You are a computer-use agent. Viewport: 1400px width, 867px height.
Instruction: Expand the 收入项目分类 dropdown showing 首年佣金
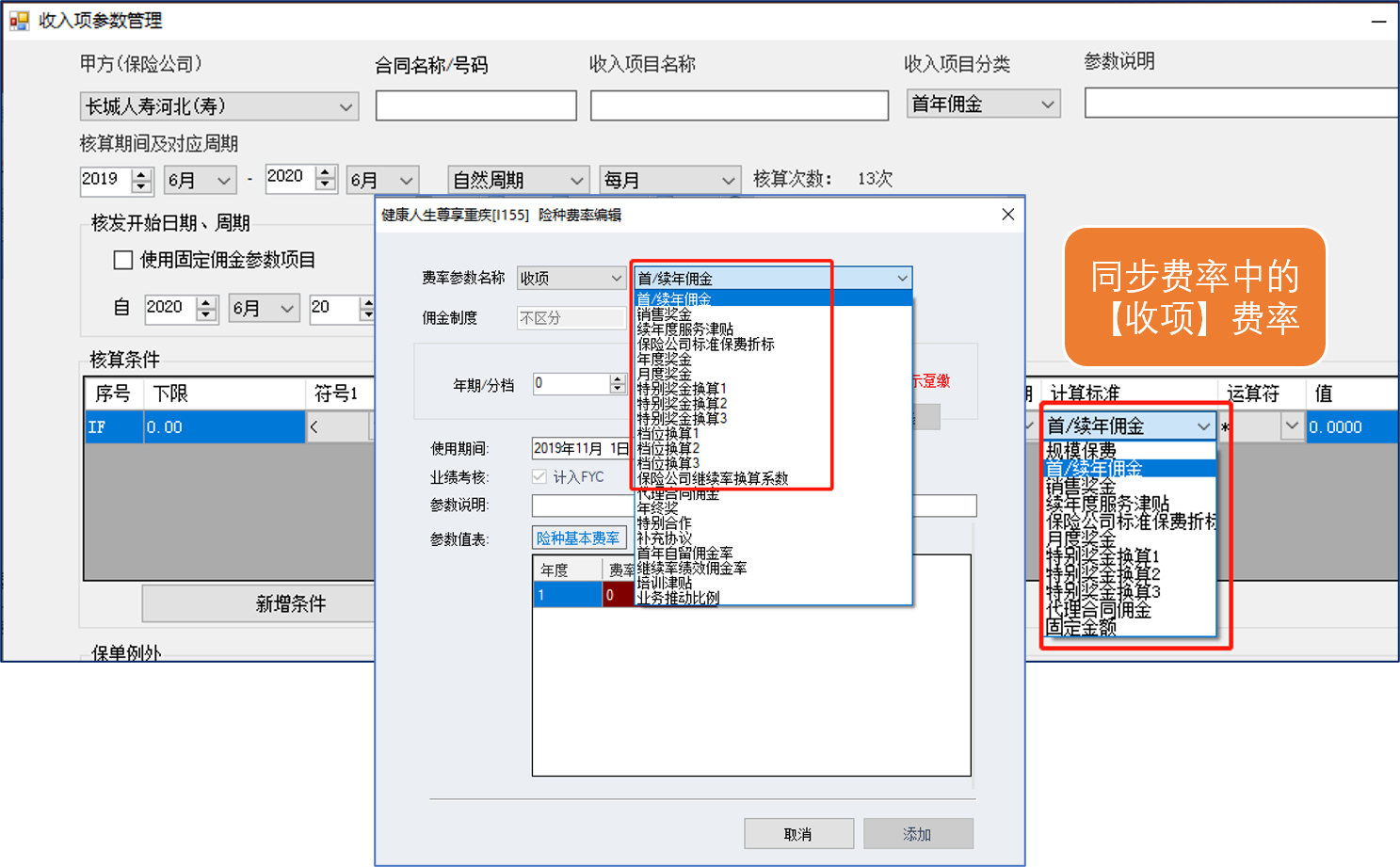(x=1047, y=104)
